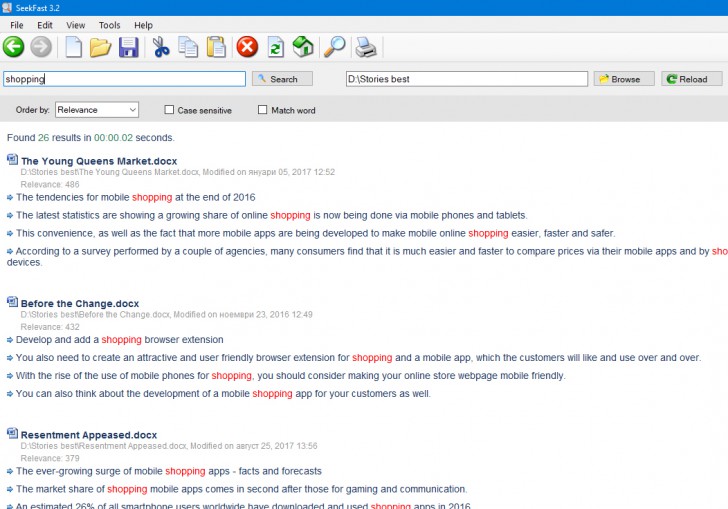Image resolution: width=728 pixels, height=509 pixels.
Task: Open Resentment Appeased.docx result
Action: (89, 435)
